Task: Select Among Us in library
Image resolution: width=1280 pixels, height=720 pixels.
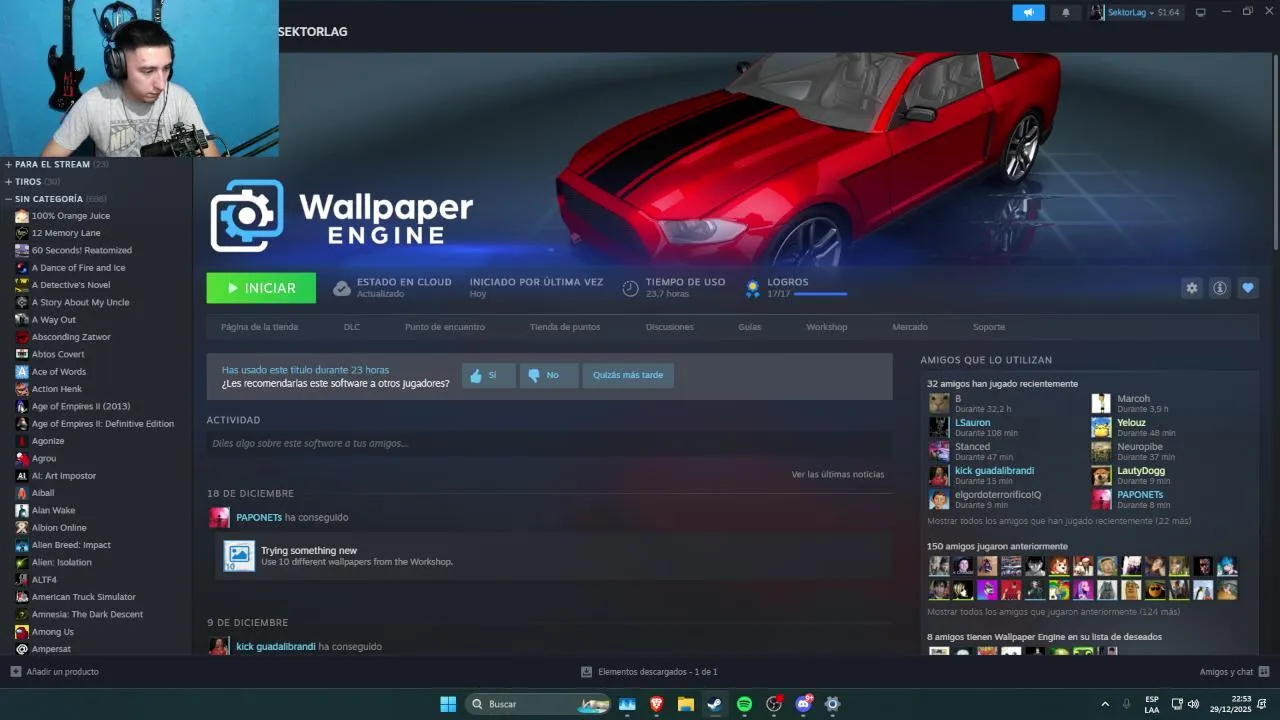Action: pos(53,632)
